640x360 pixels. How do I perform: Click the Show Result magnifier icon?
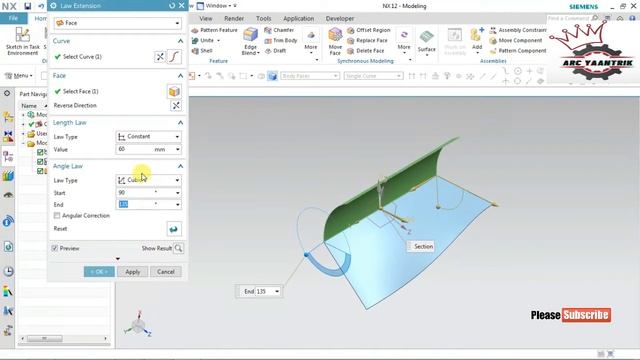tap(178, 248)
